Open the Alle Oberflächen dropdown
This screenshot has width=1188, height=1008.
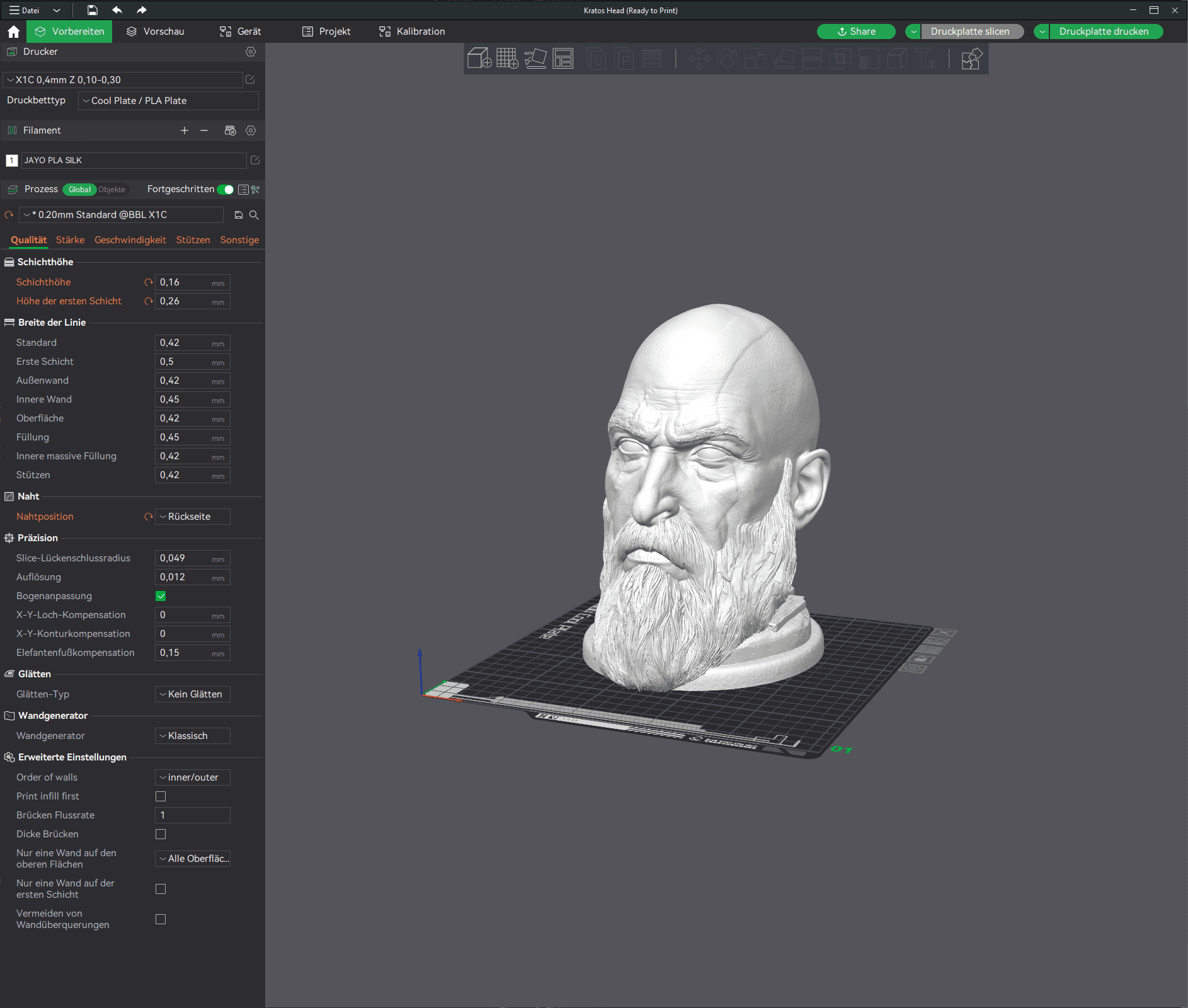coord(193,859)
